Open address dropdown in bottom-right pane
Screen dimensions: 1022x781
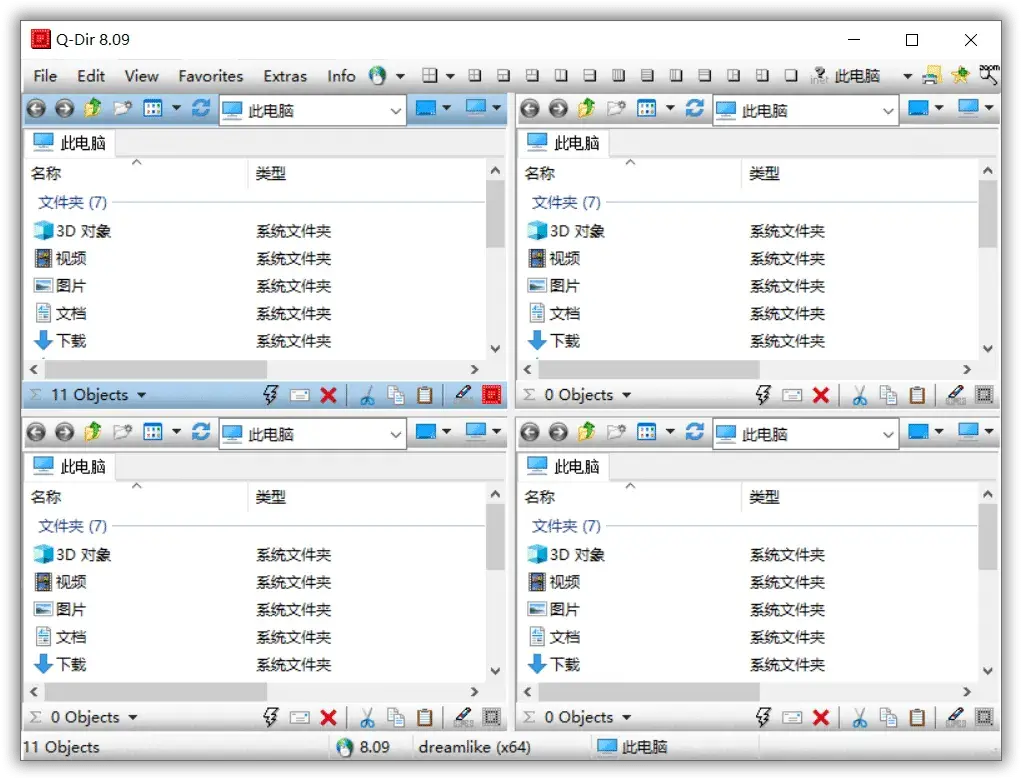pos(888,434)
